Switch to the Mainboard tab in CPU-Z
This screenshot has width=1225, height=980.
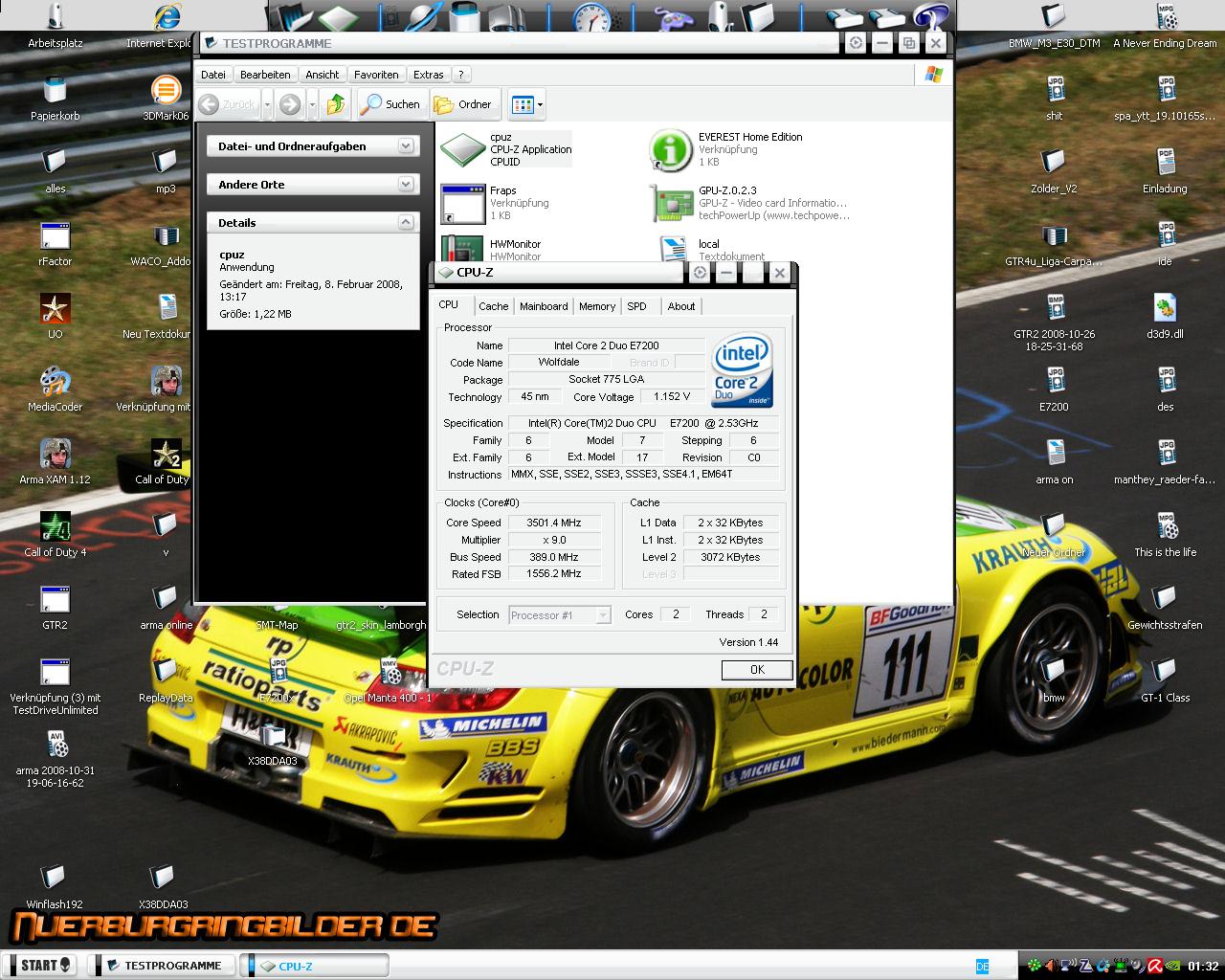[544, 306]
